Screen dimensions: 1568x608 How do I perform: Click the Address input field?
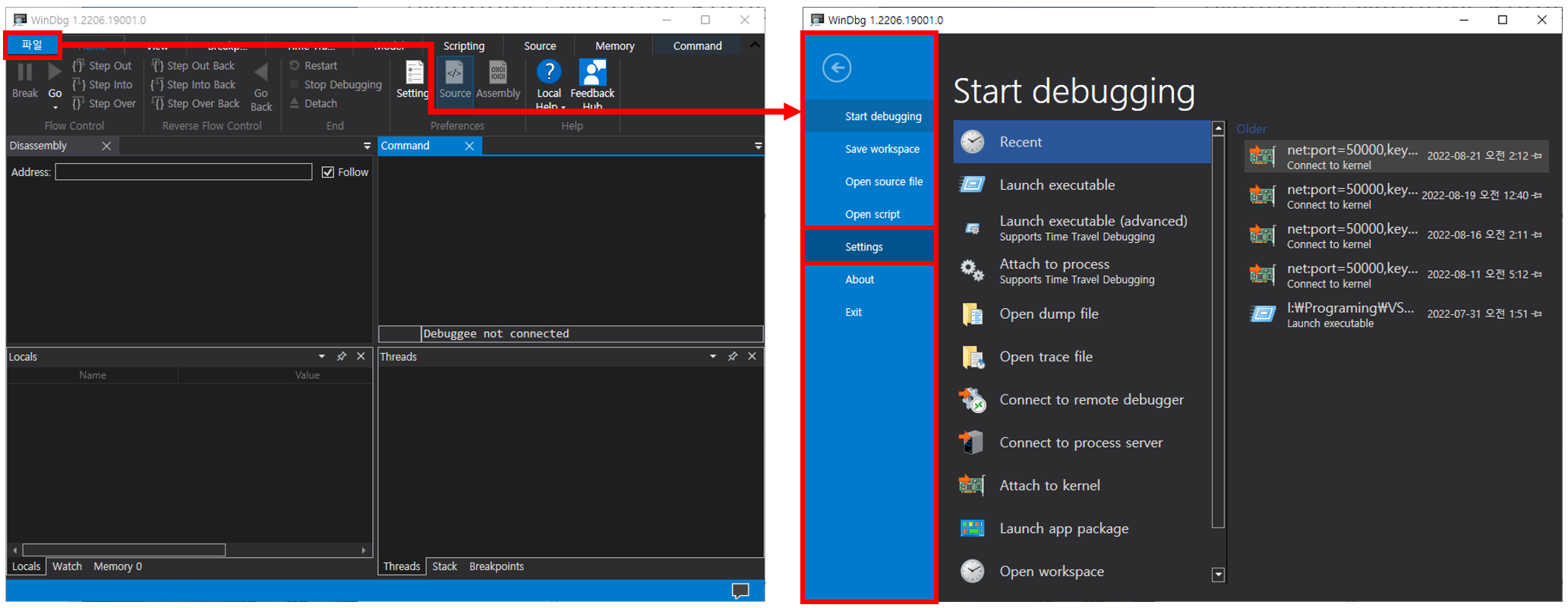click(x=184, y=172)
